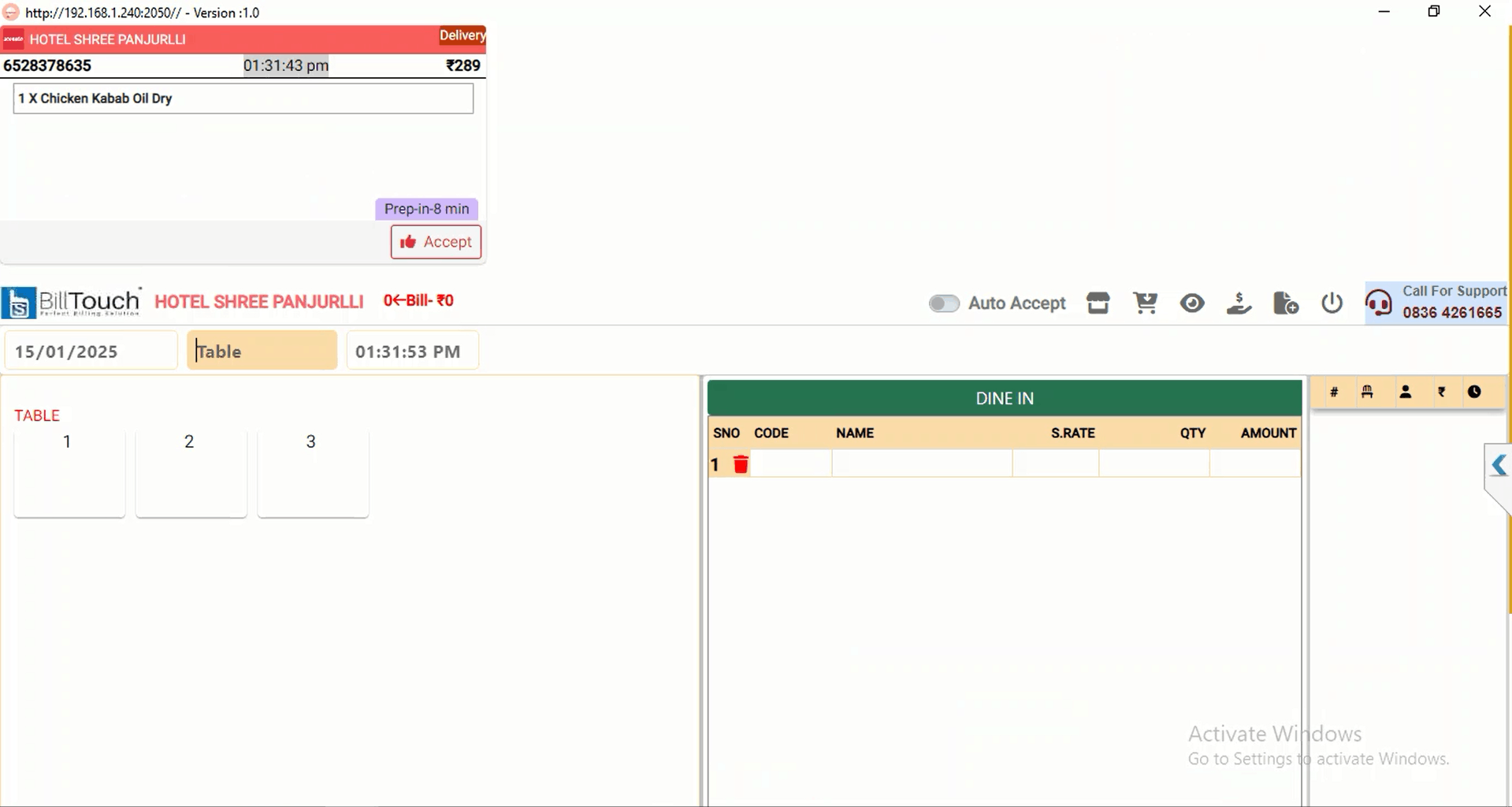
Task: Select the person icon tab
Action: pyautogui.click(x=1405, y=392)
